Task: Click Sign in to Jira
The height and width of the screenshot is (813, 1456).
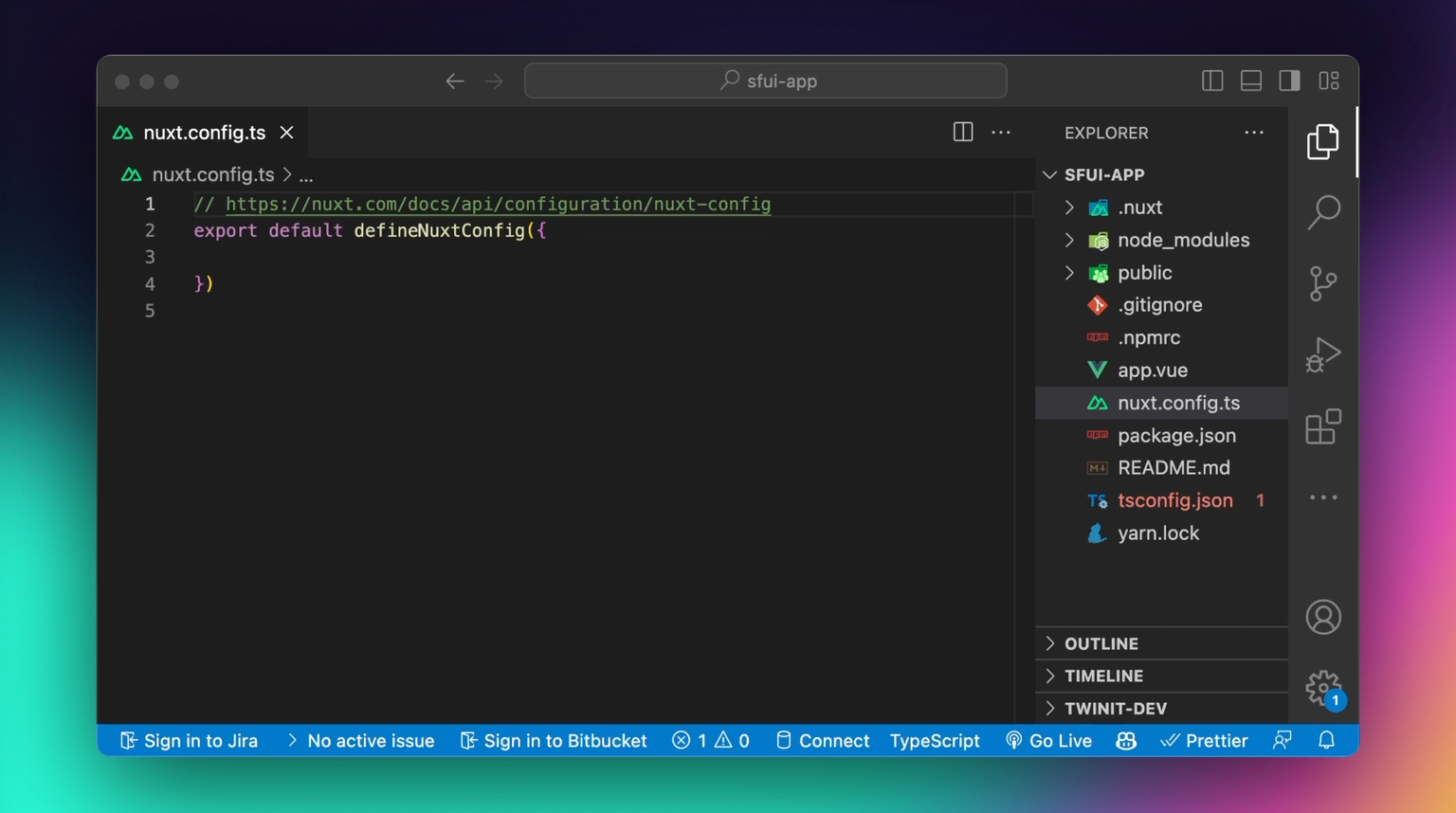Action: [189, 741]
